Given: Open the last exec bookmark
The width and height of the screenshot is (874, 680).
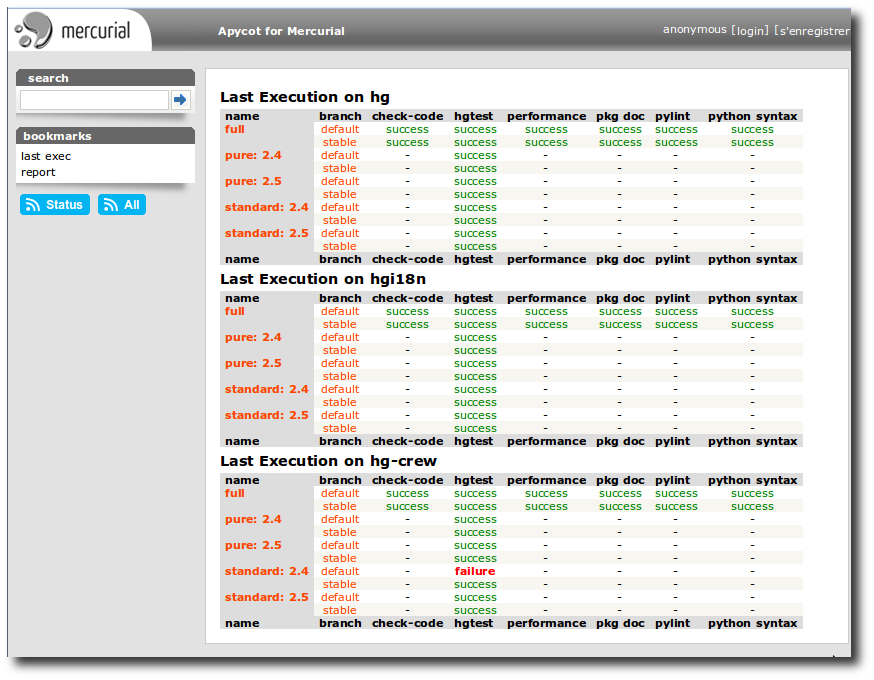Looking at the screenshot, I should pyautogui.click(x=46, y=156).
